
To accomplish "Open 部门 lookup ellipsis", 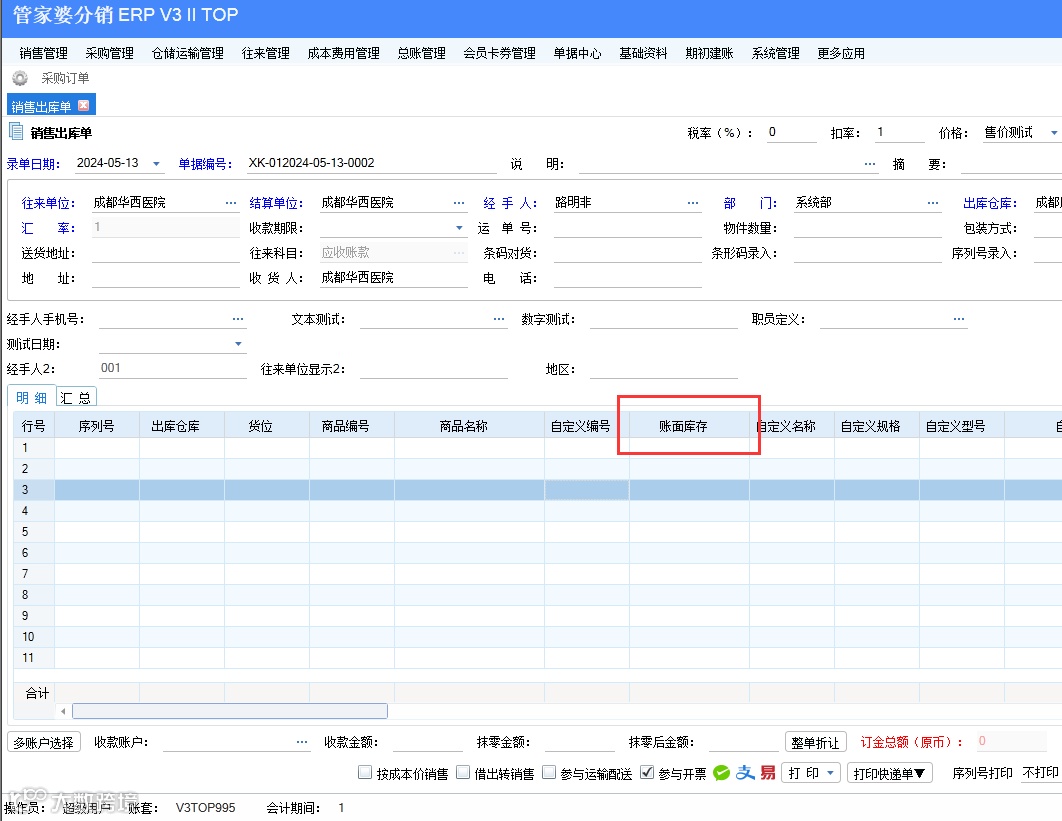I will click(933, 203).
